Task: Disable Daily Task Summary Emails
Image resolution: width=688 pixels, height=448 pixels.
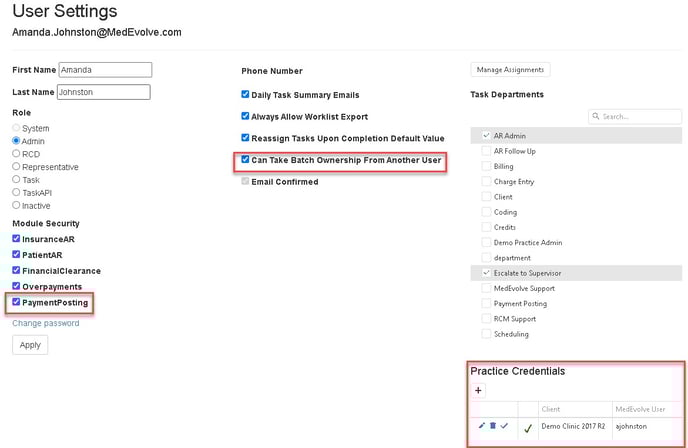Action: coord(246,94)
